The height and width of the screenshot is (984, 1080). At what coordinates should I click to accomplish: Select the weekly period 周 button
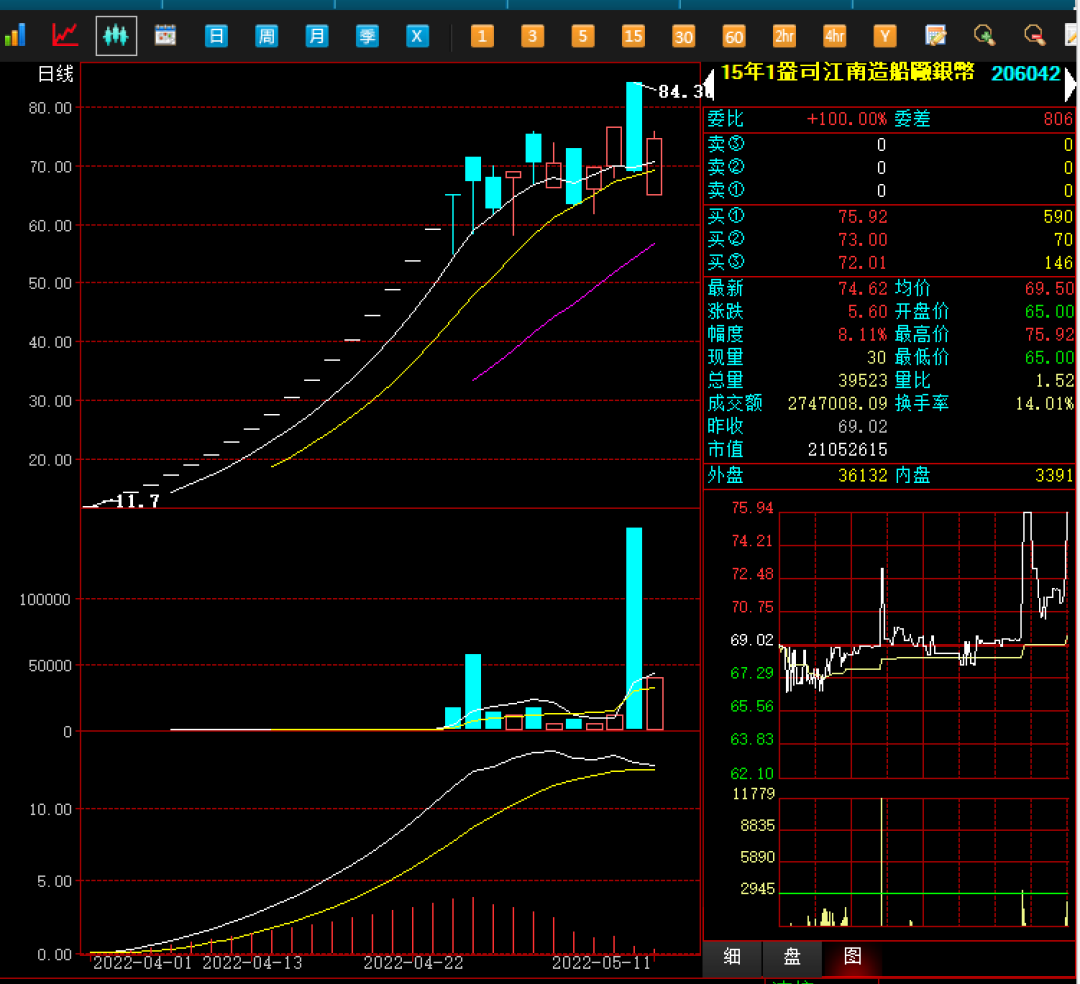click(266, 36)
